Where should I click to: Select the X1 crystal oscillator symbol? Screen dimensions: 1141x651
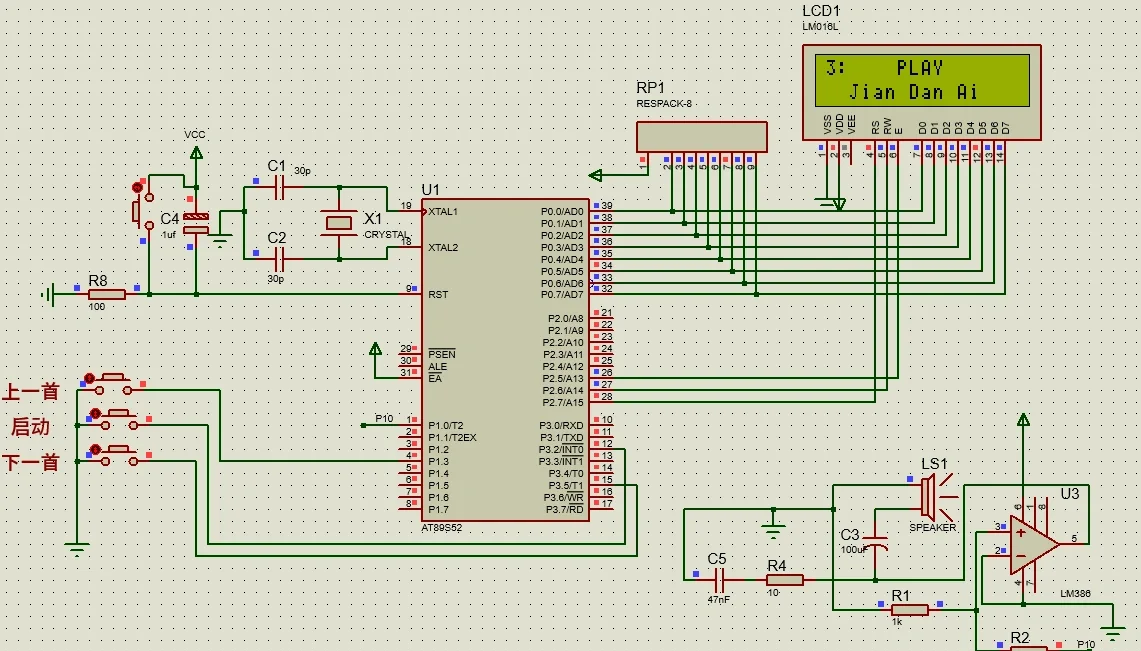339,223
